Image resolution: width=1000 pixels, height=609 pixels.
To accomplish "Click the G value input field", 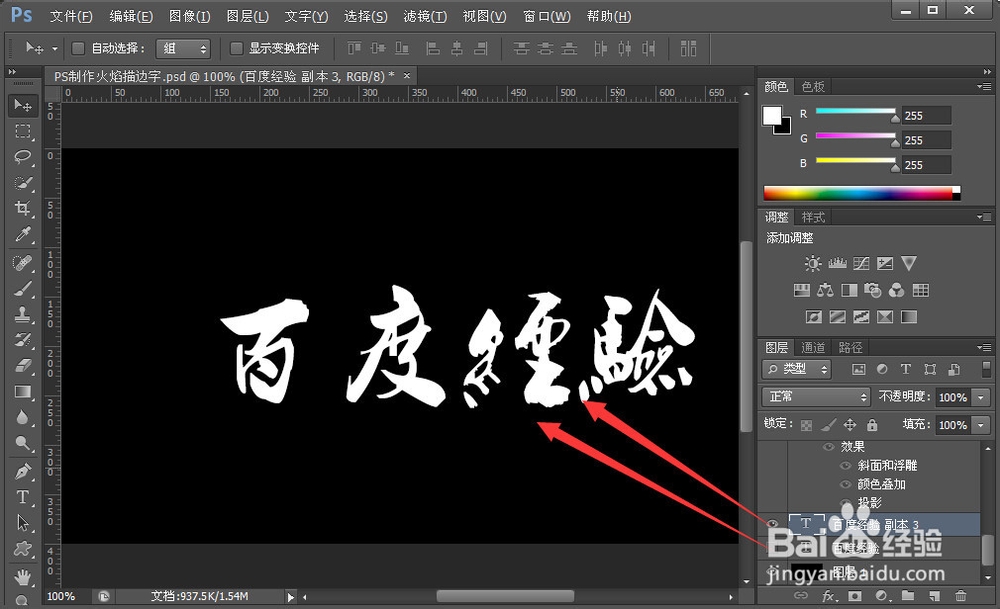I will (926, 140).
